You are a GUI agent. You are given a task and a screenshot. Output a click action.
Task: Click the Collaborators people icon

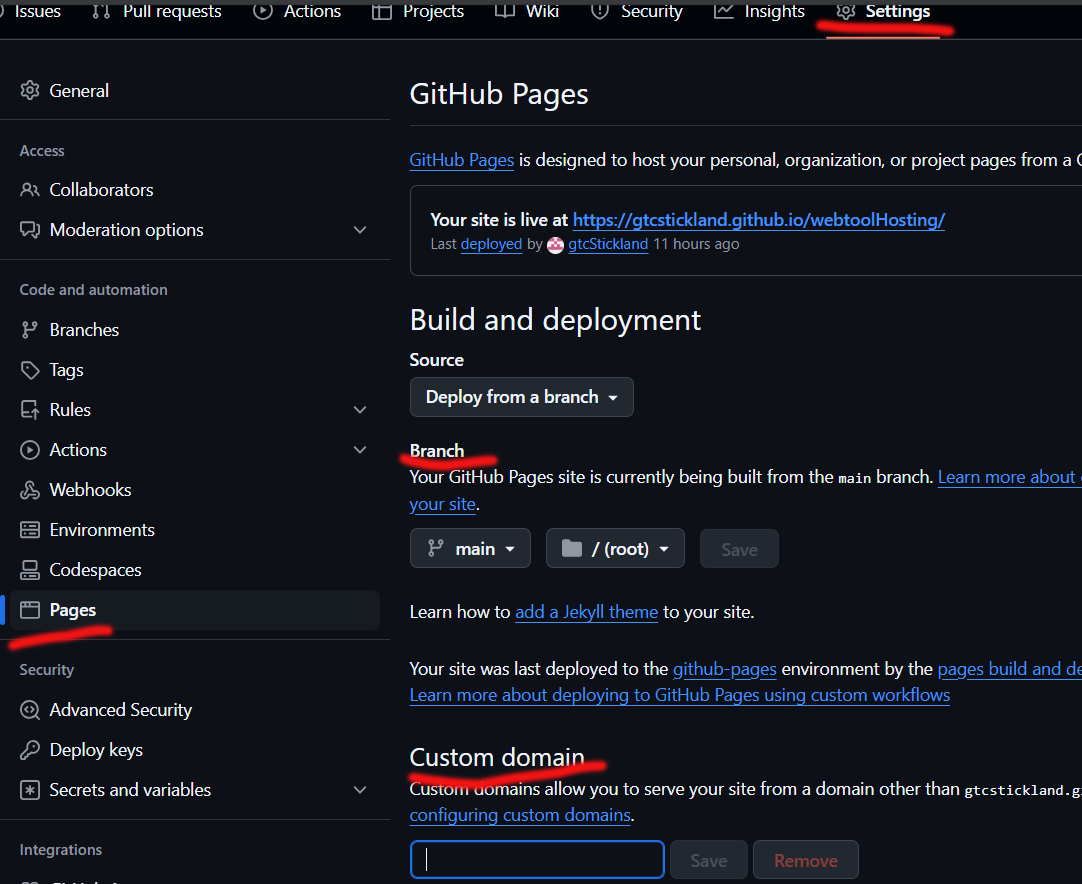pos(30,190)
